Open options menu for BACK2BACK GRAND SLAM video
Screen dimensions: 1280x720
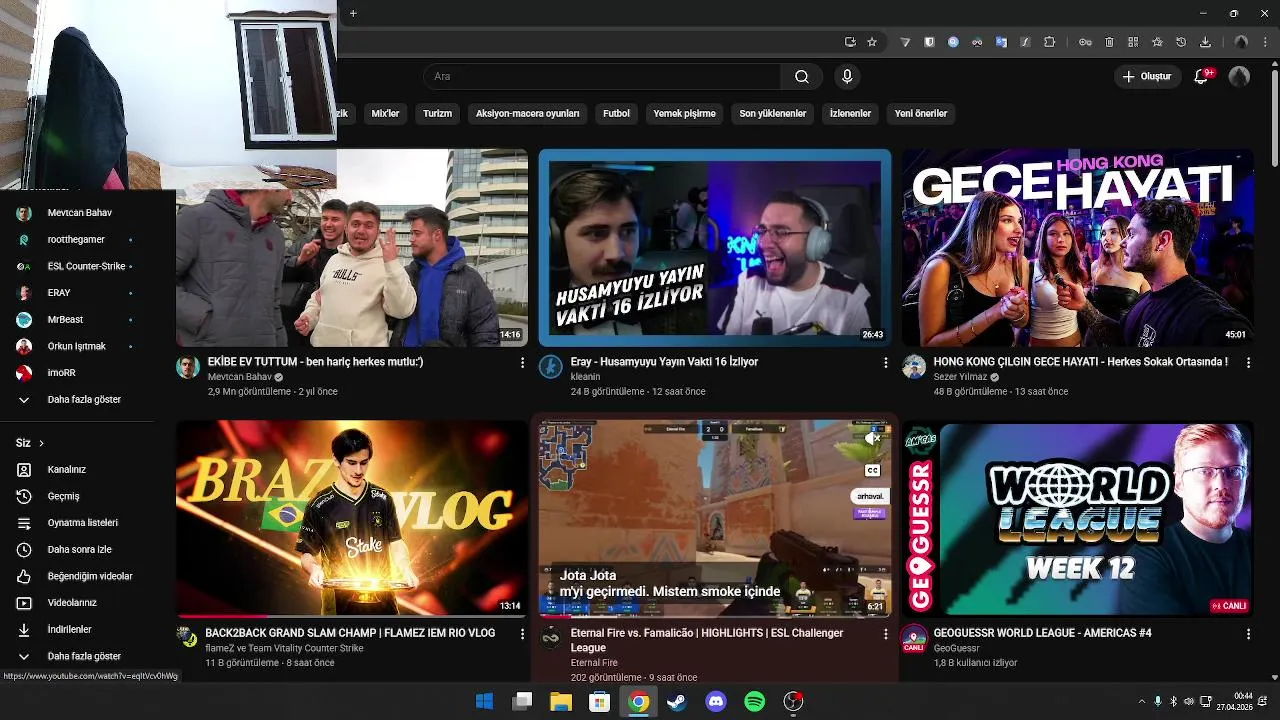coord(522,633)
